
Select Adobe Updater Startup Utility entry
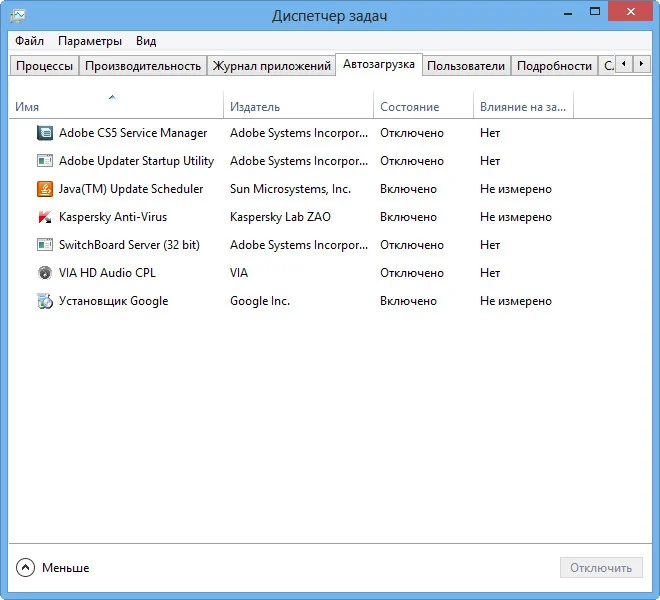tap(136, 161)
